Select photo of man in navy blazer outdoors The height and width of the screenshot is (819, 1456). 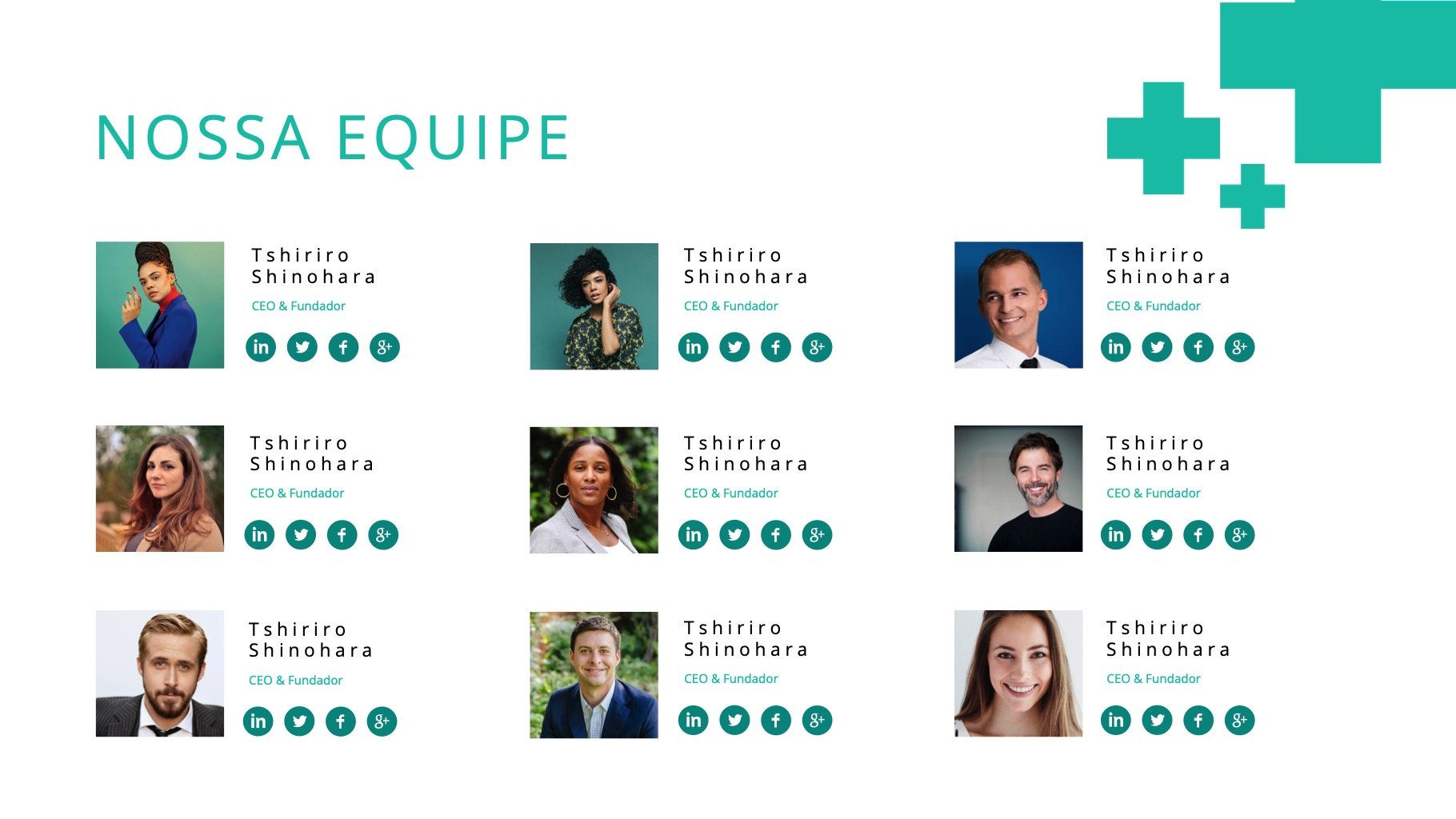coord(594,675)
